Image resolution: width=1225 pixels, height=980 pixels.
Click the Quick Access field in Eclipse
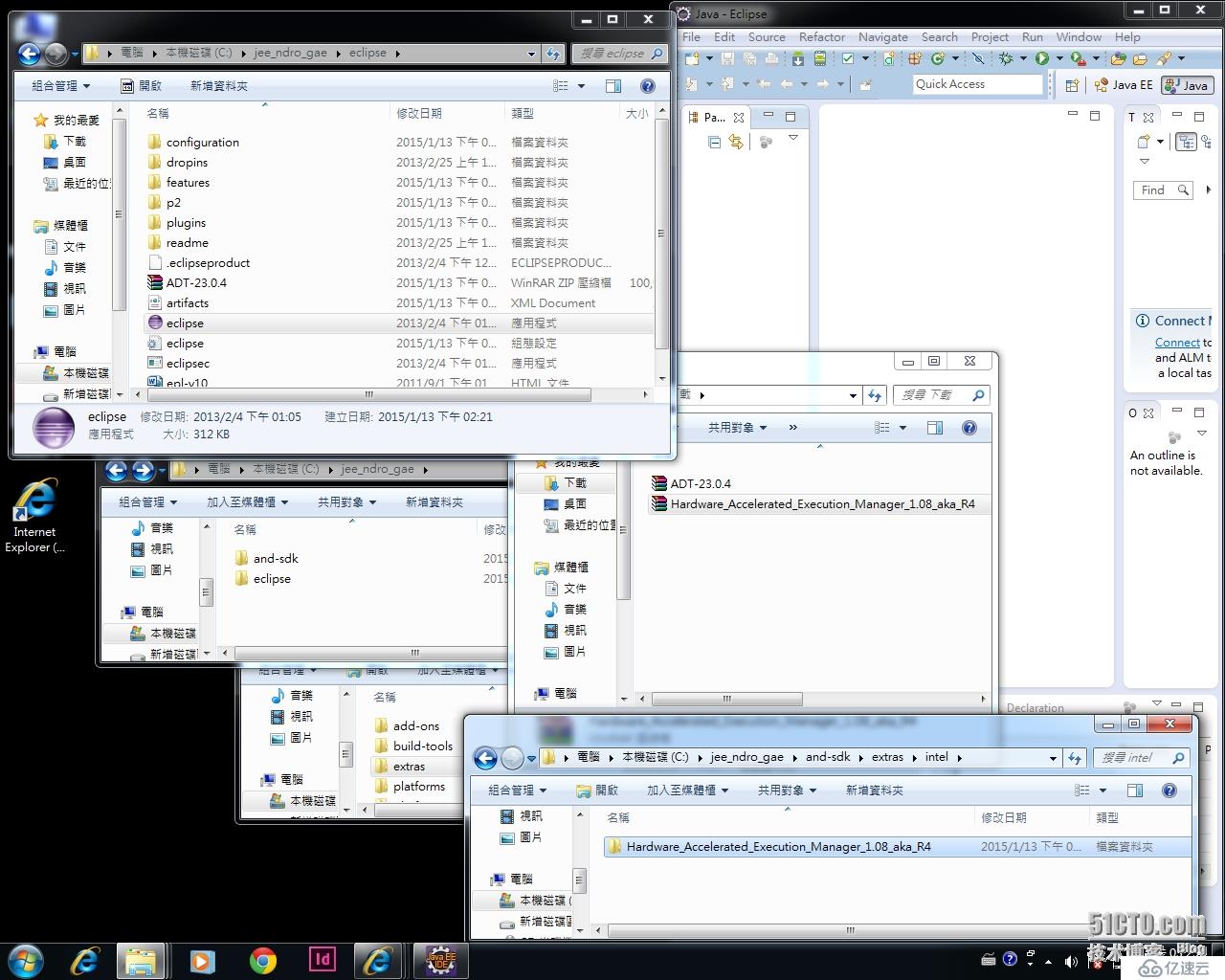tap(976, 84)
